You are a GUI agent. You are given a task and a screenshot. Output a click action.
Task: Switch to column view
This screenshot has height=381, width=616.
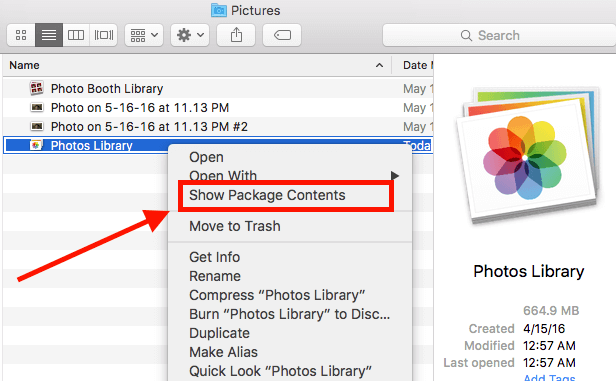tap(76, 35)
